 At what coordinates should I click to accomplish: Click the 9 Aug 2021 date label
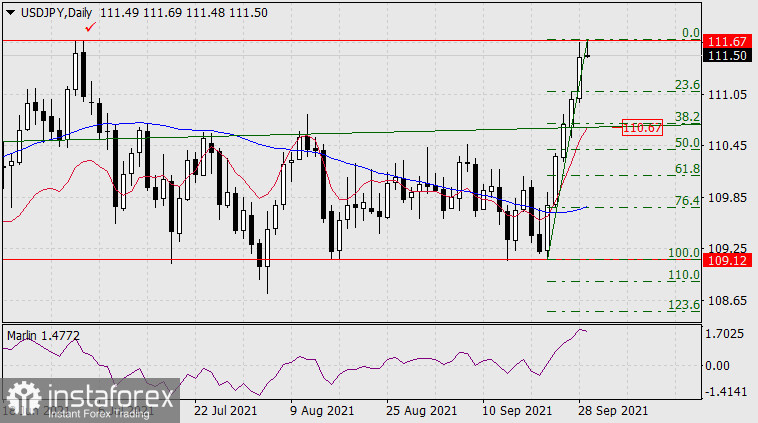click(x=321, y=411)
